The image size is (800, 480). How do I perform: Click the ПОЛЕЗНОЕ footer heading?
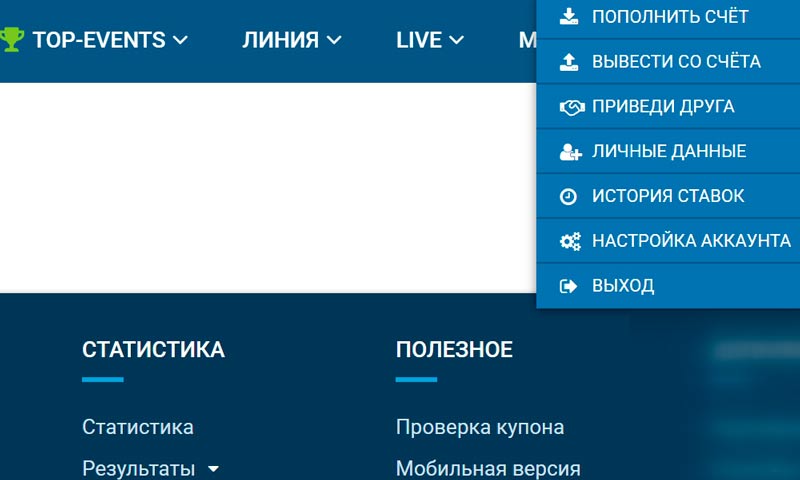click(x=454, y=350)
